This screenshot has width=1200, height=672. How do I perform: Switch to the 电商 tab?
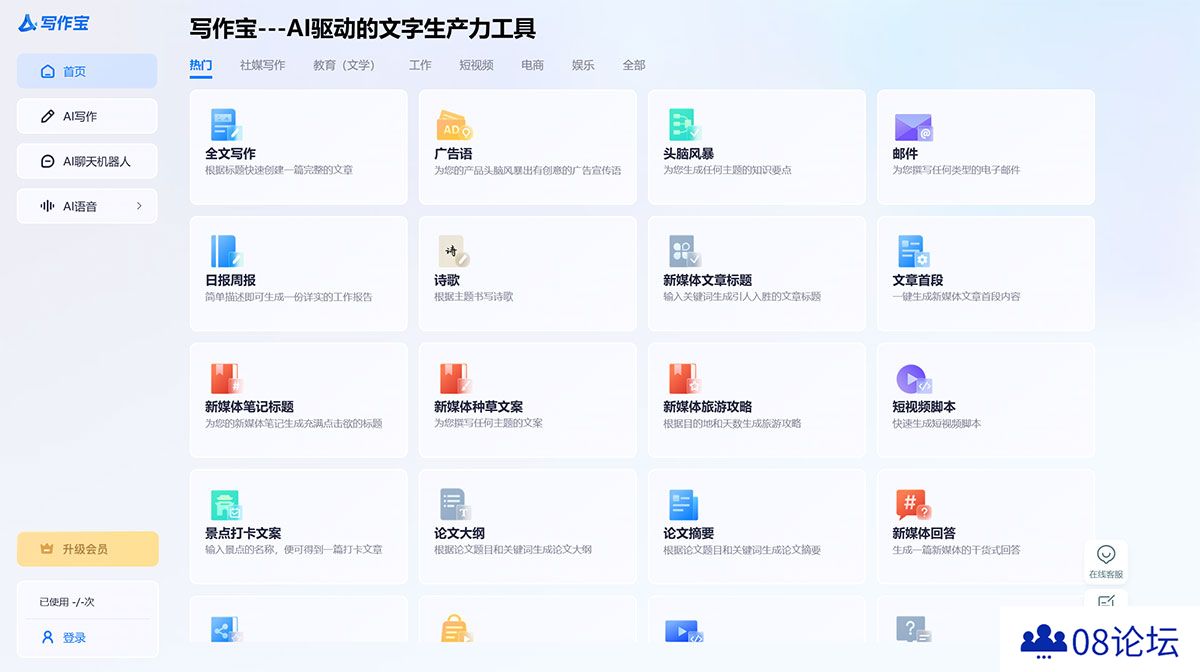coord(533,65)
